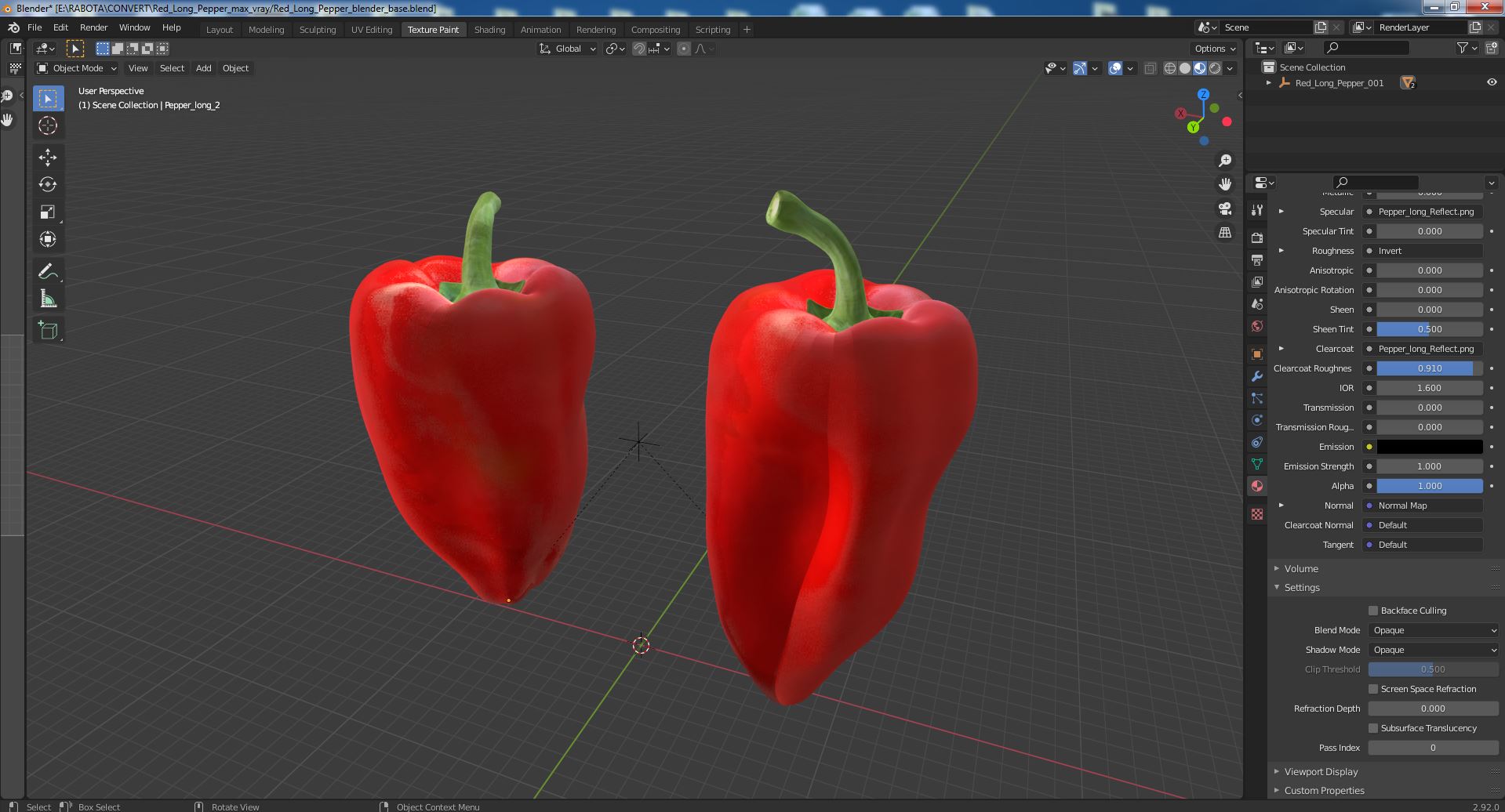Open the Render menu

(93, 27)
